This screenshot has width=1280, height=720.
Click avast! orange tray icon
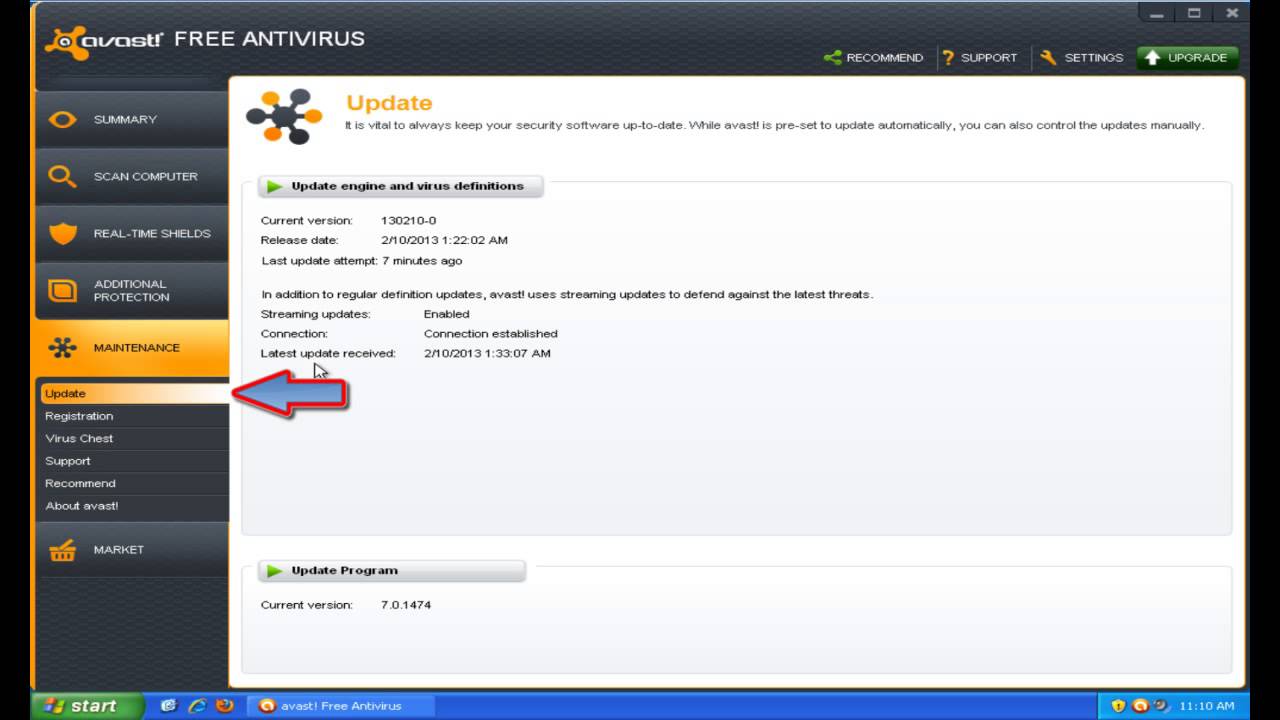pyautogui.click(x=1141, y=706)
